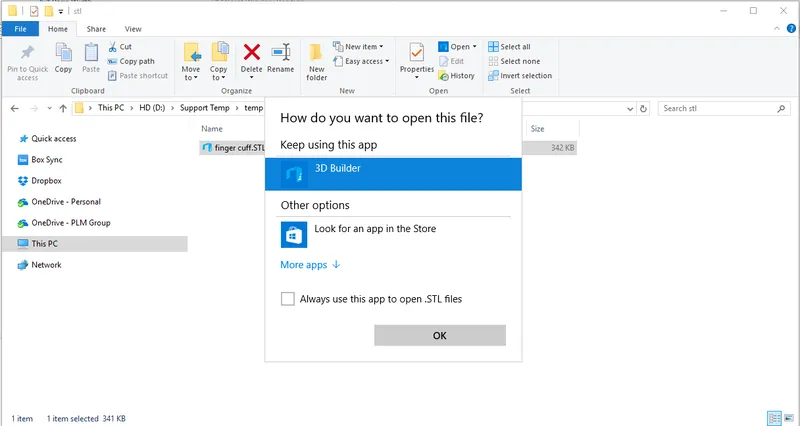Create a New folder
The width and height of the screenshot is (800, 426).
[316, 62]
